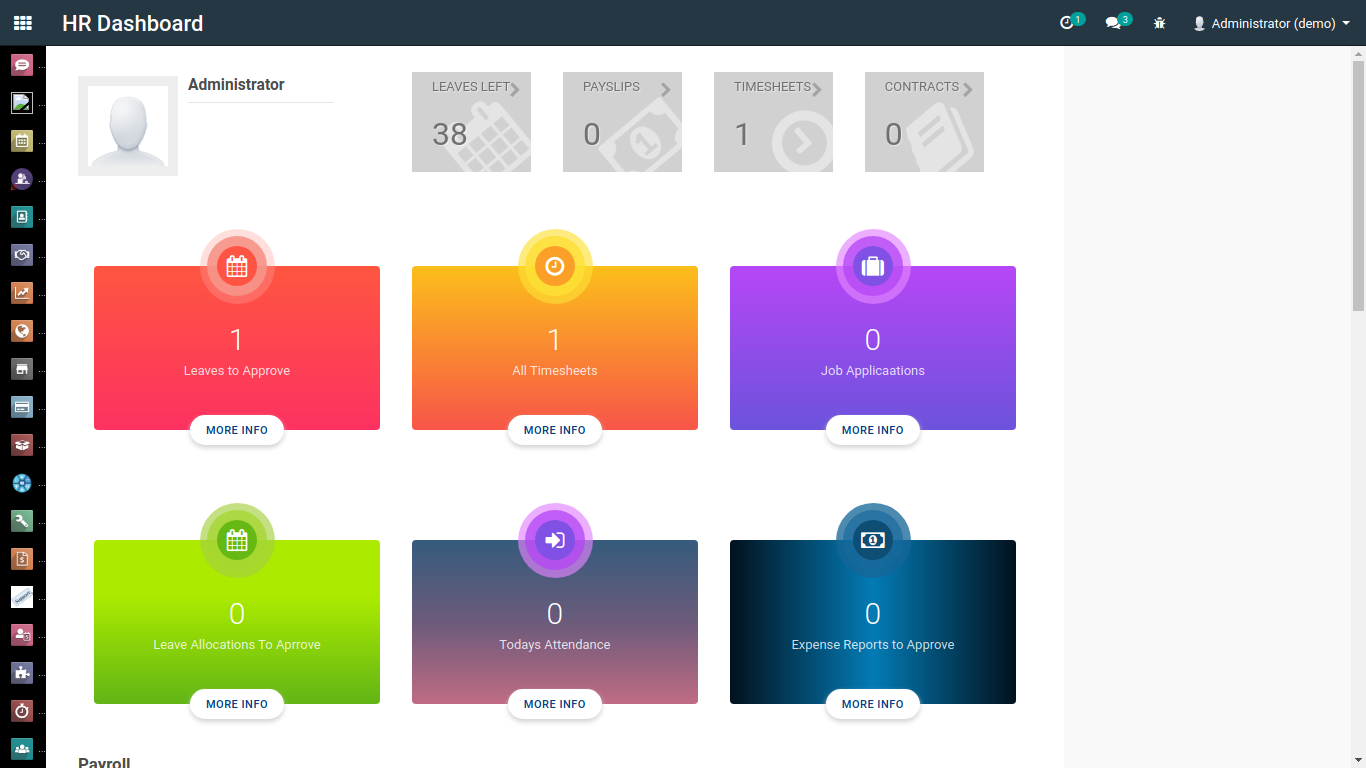Open the Timesheets stat tile
Screen dimensions: 1366x768
tap(773, 122)
